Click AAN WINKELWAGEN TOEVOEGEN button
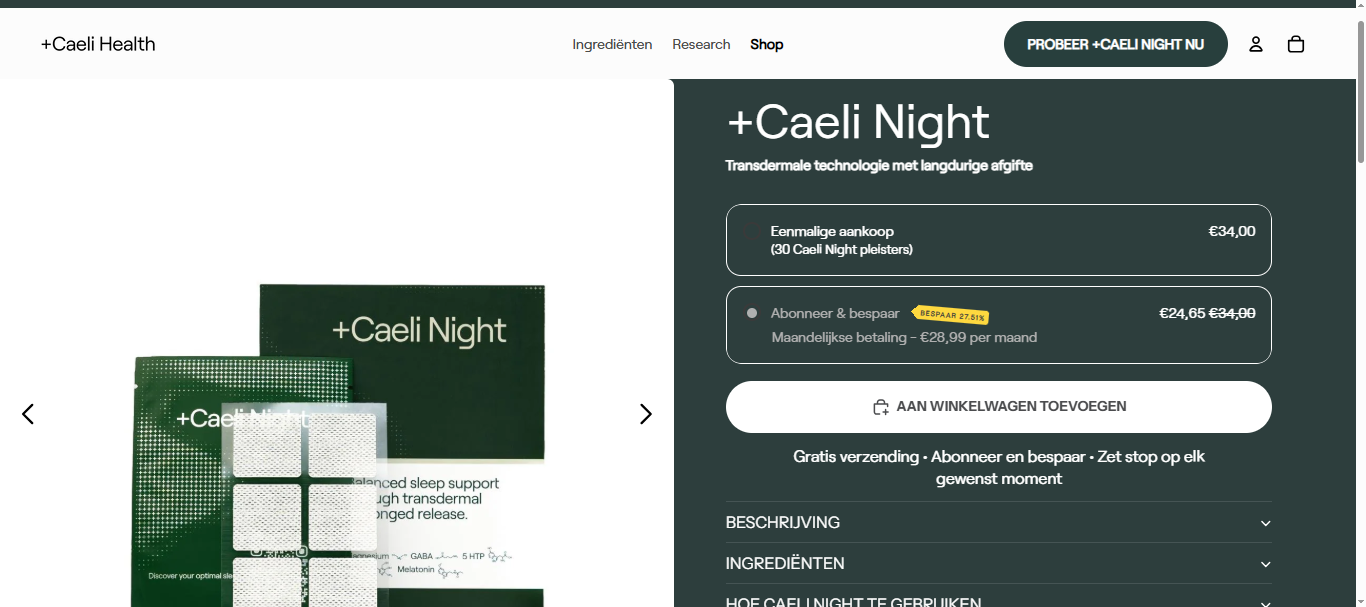The image size is (1366, 607). pos(998,407)
